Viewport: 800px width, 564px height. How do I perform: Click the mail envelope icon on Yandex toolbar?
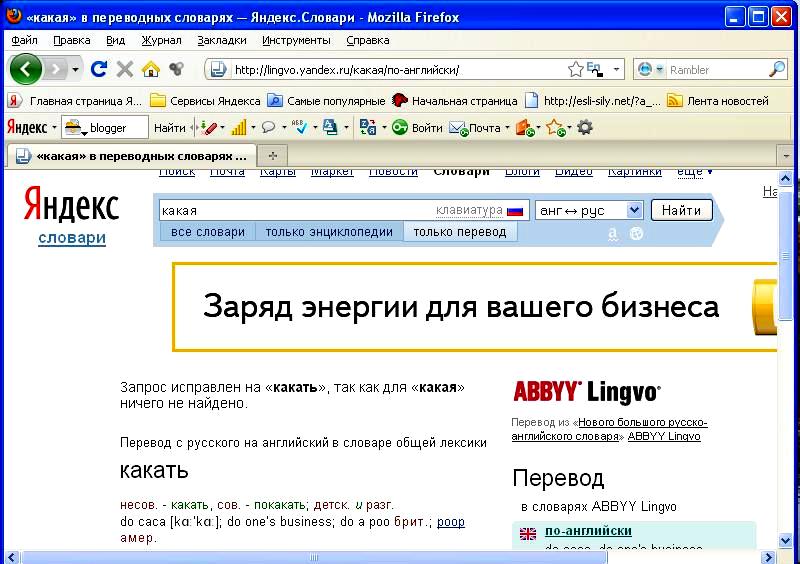458,128
